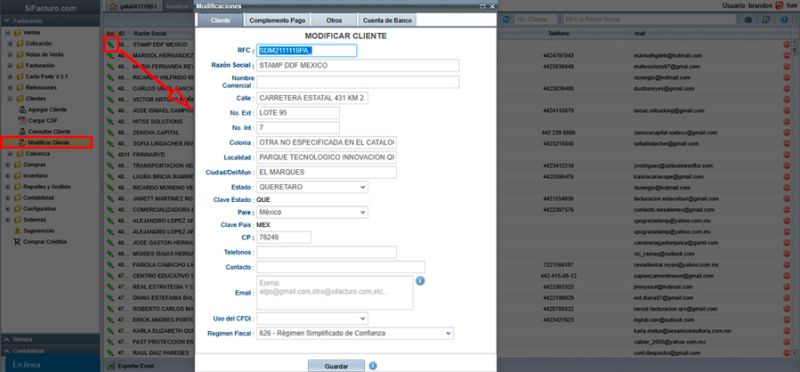Click the No. Int input field

(298, 128)
